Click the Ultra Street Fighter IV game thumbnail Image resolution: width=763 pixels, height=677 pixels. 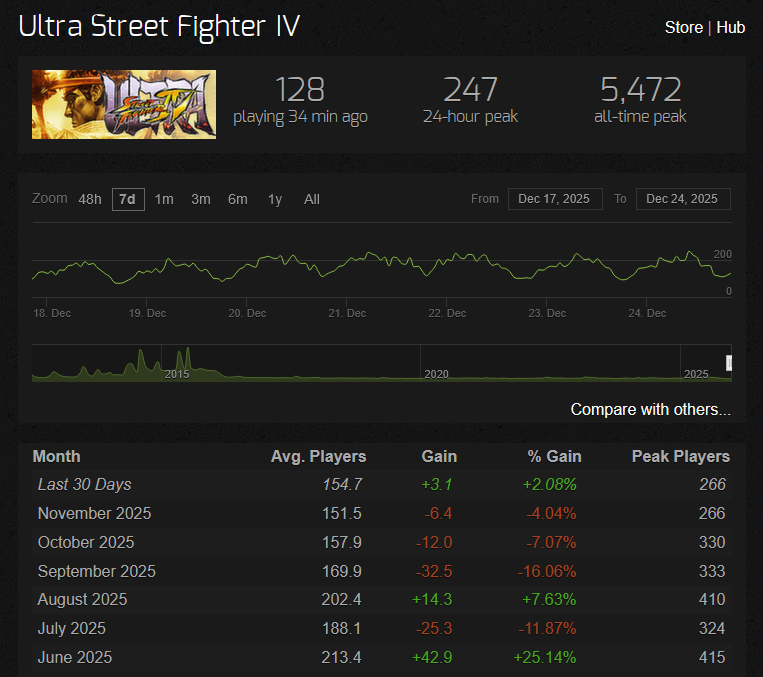click(124, 104)
